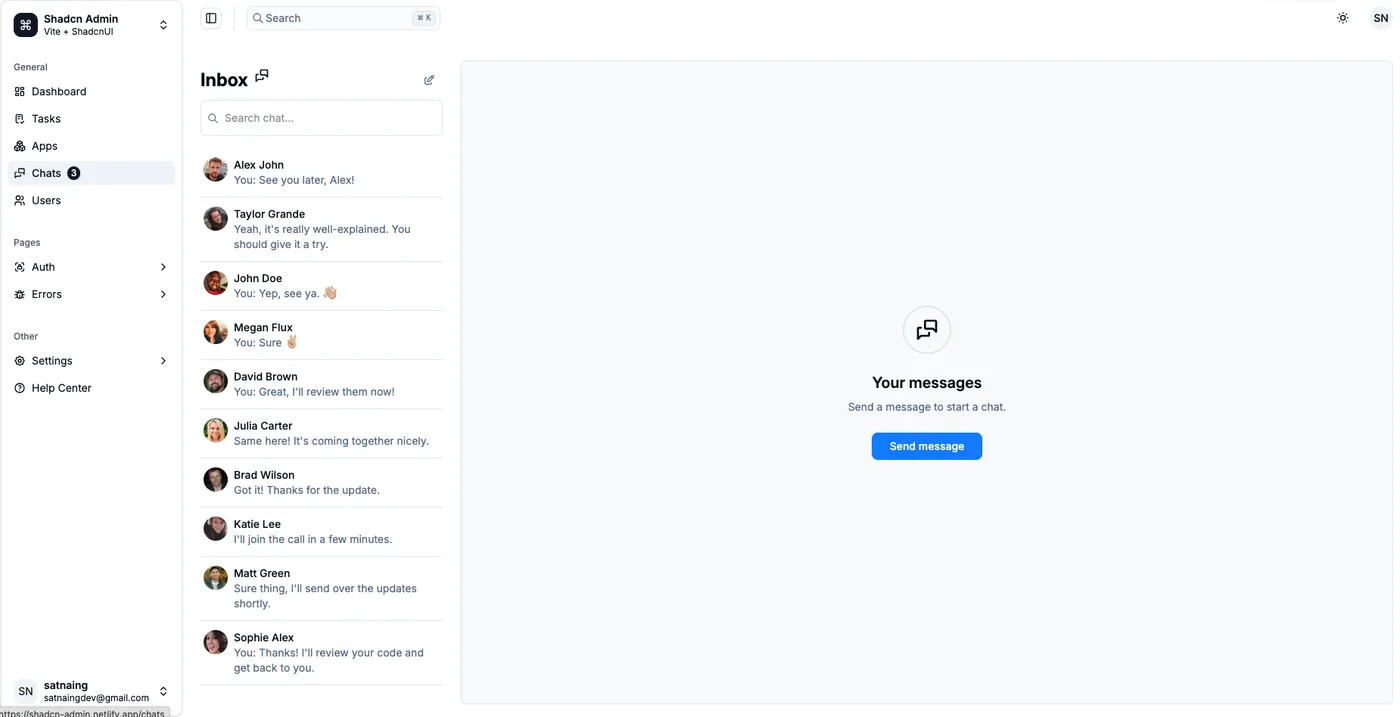
Task: Toggle the sidebar panel icon
Action: tap(211, 18)
